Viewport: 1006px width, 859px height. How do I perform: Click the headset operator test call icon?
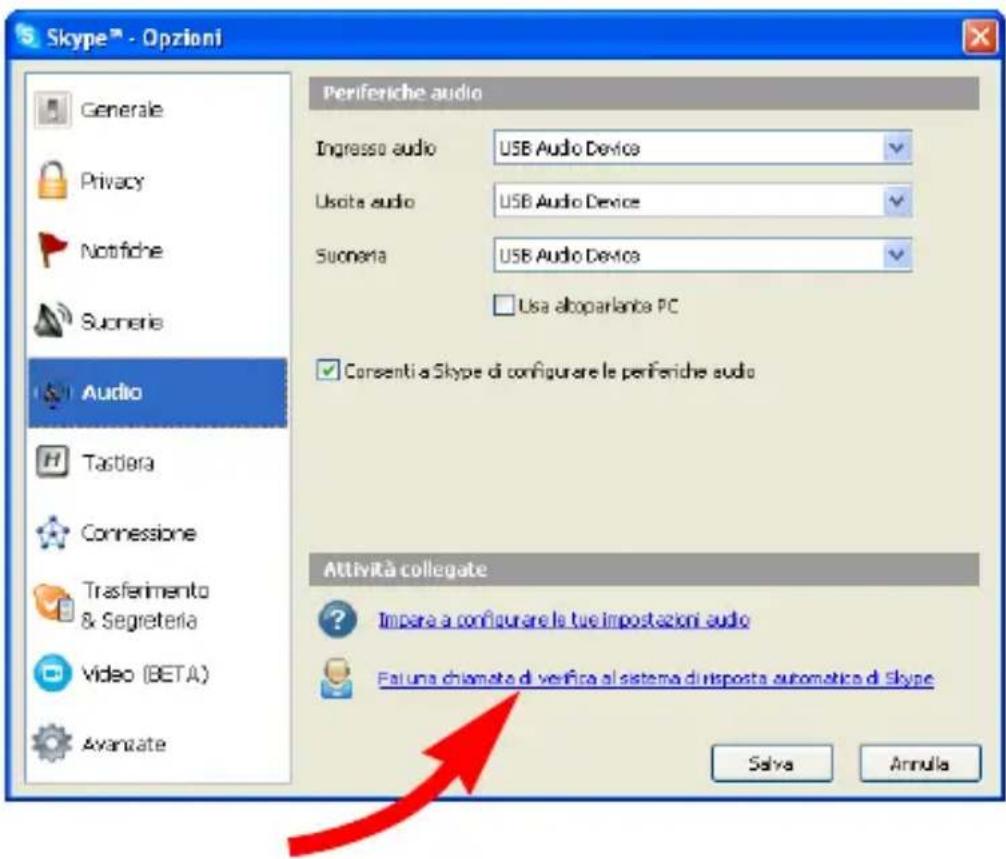coord(337,678)
